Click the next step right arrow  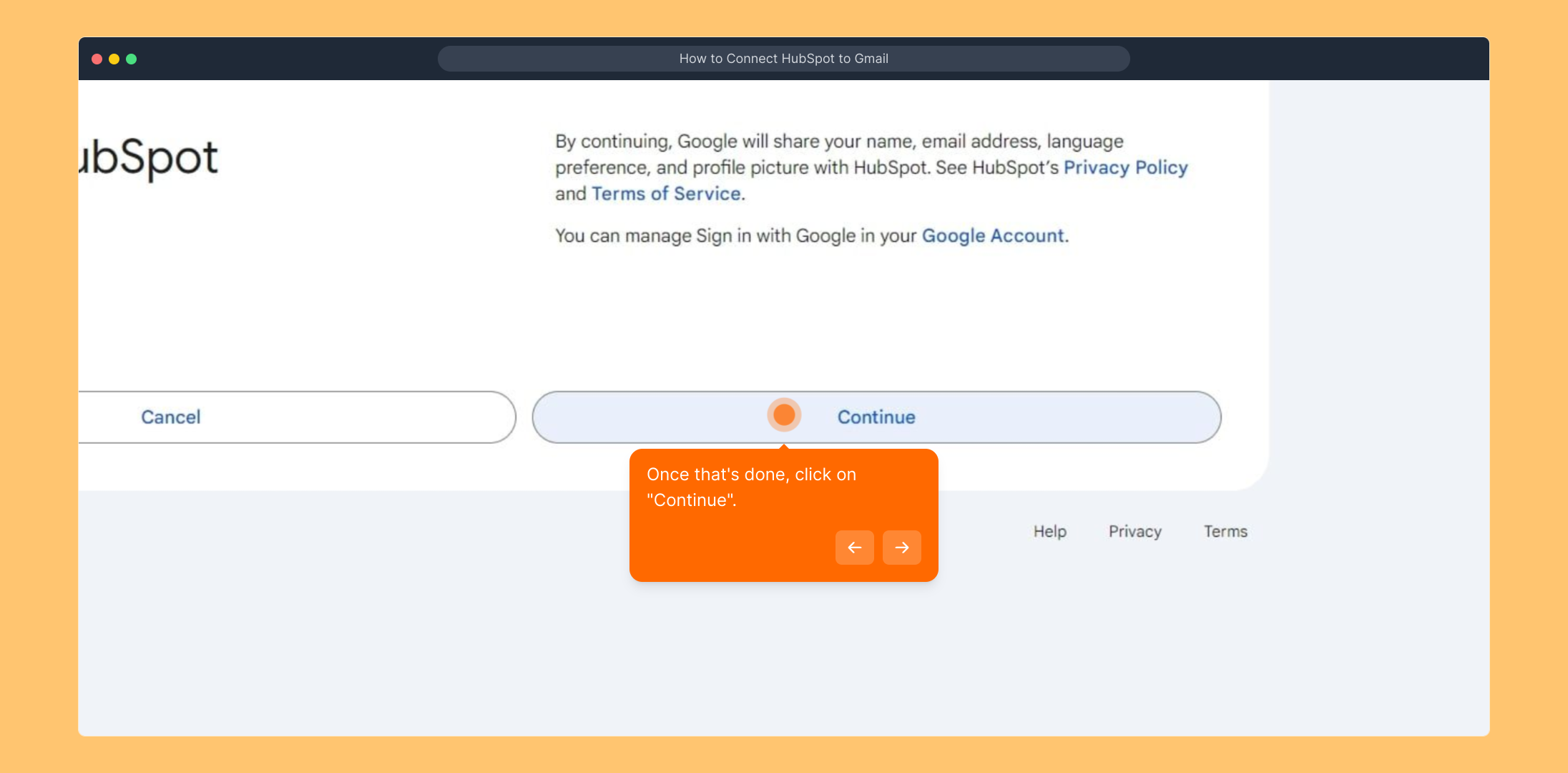point(901,548)
